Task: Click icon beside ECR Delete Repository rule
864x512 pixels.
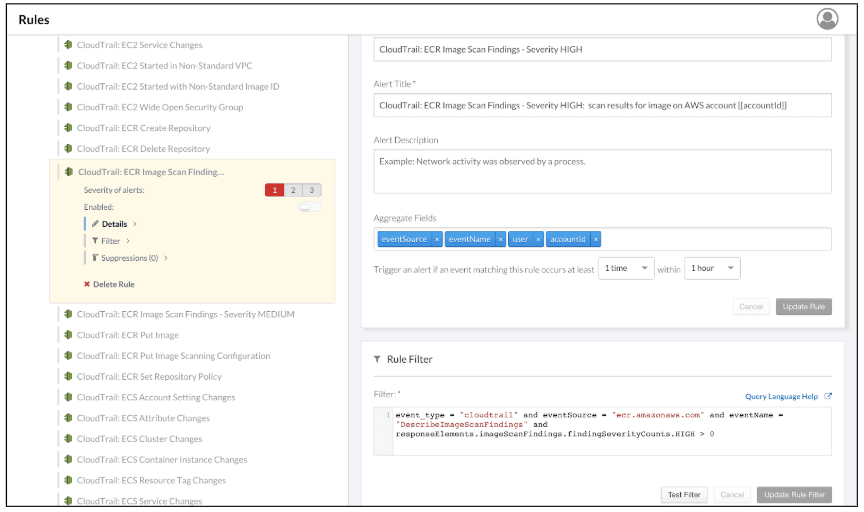Action: coord(68,149)
